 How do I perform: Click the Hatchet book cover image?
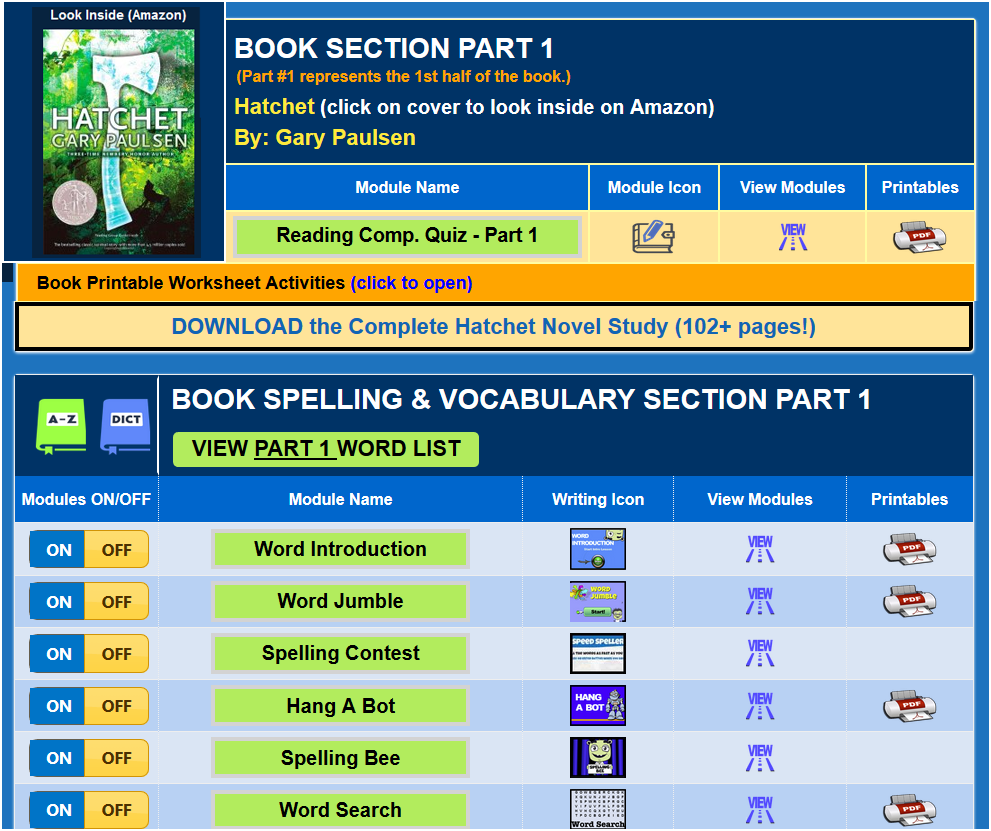118,142
